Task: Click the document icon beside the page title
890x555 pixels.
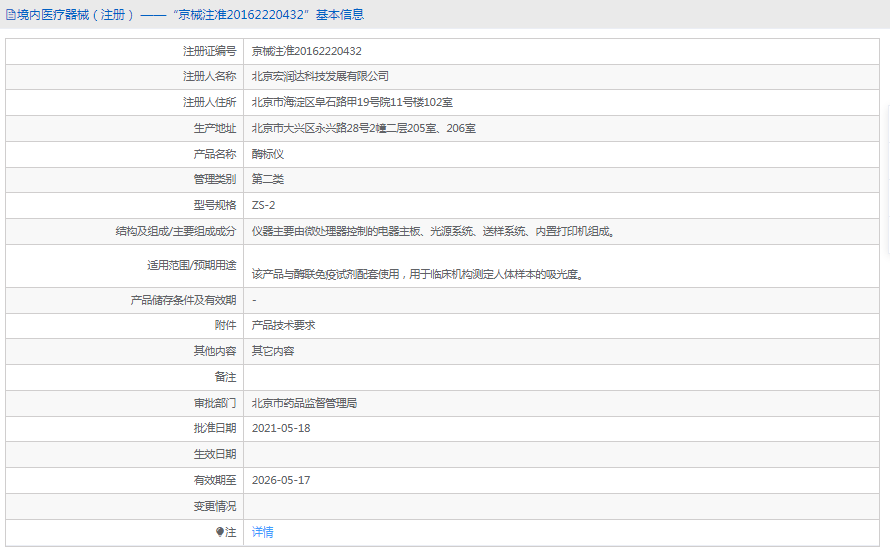Action: click(x=10, y=15)
